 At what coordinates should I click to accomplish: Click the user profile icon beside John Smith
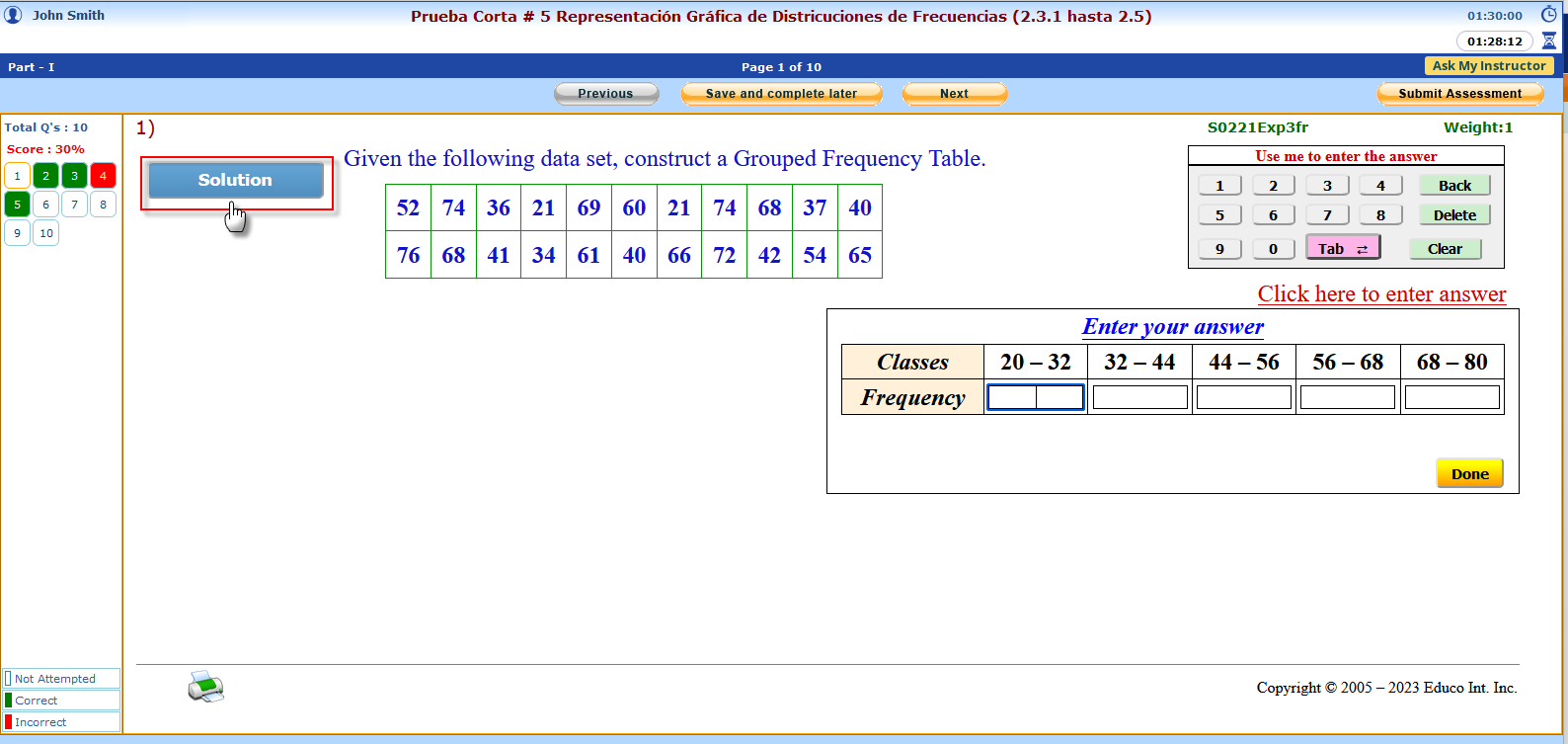point(14,15)
